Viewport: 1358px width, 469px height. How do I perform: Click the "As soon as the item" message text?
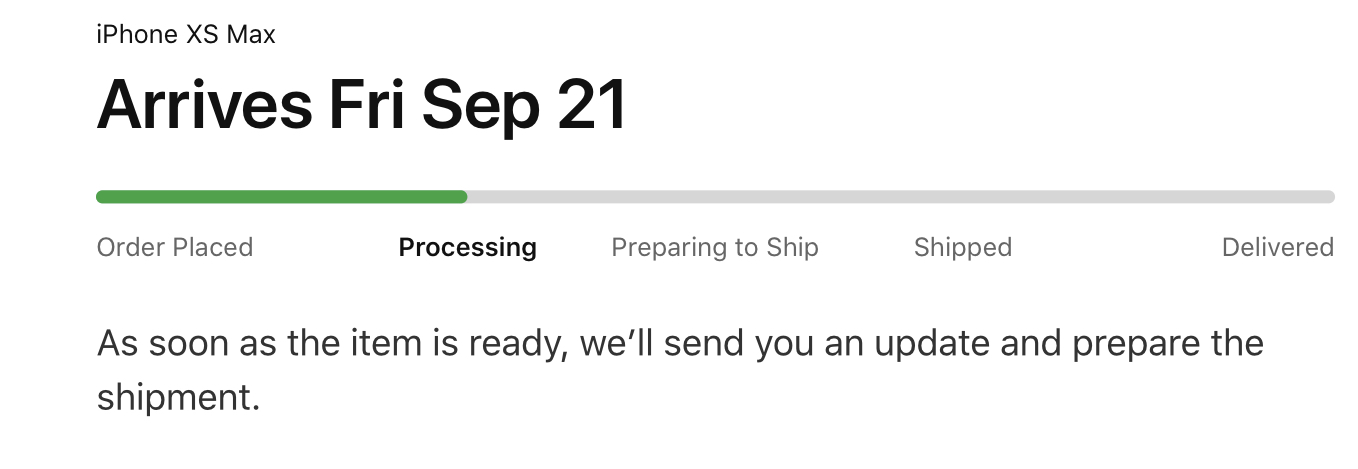click(x=680, y=344)
